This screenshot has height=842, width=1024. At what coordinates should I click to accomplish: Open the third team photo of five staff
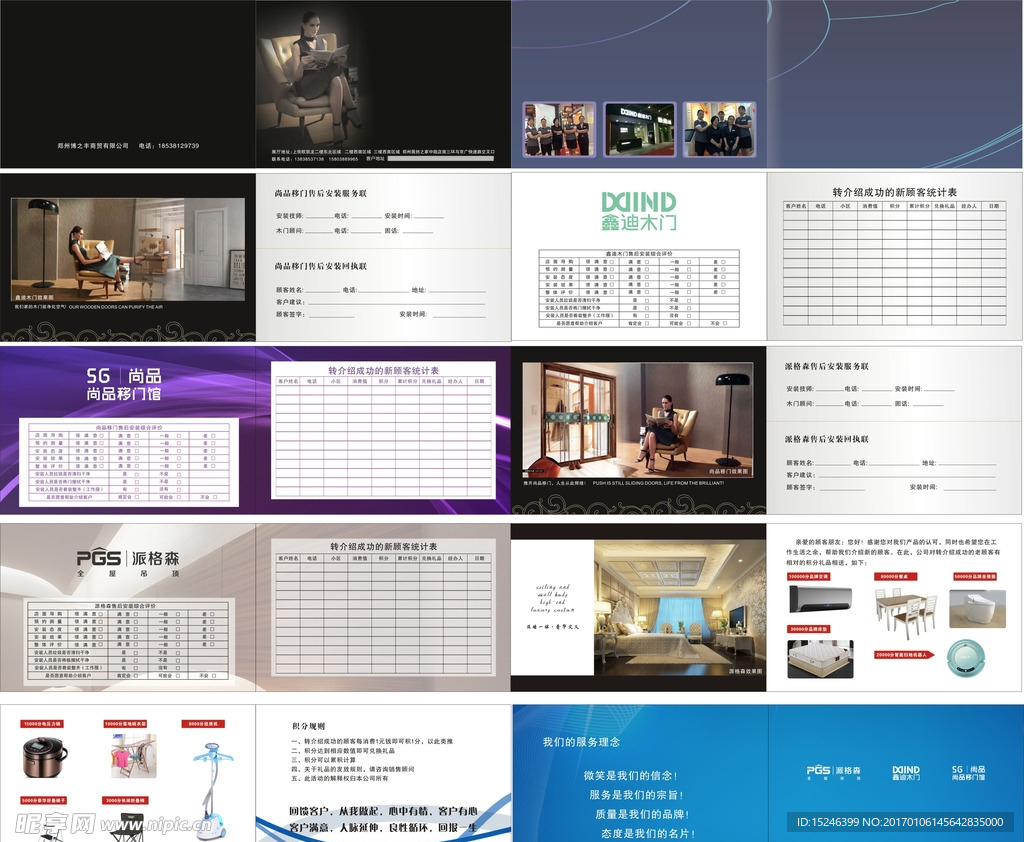click(x=720, y=129)
